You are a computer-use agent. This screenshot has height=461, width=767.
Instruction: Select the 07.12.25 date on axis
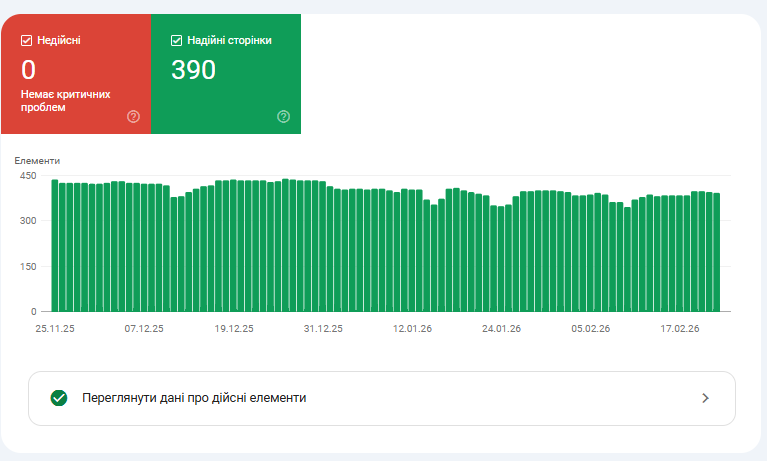144,327
